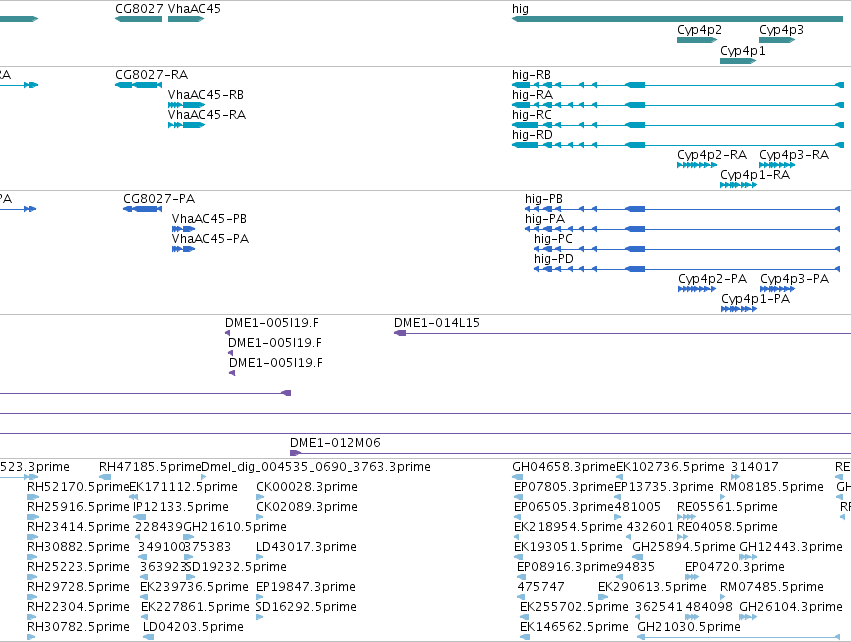Screen dimensions: 851x642
Task: Select EST LD43017.3prime
Action: click(260, 557)
